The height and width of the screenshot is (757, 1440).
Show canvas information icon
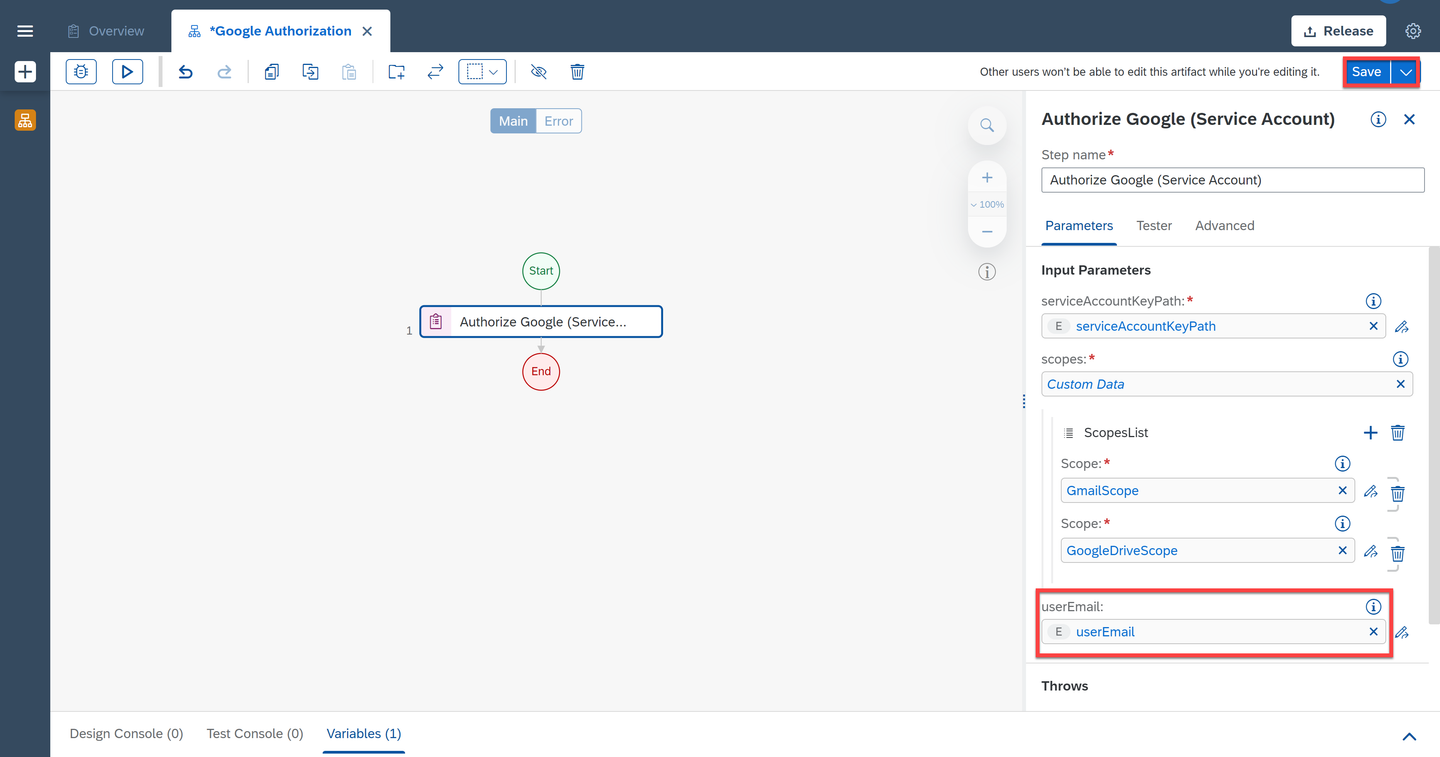[x=987, y=272]
